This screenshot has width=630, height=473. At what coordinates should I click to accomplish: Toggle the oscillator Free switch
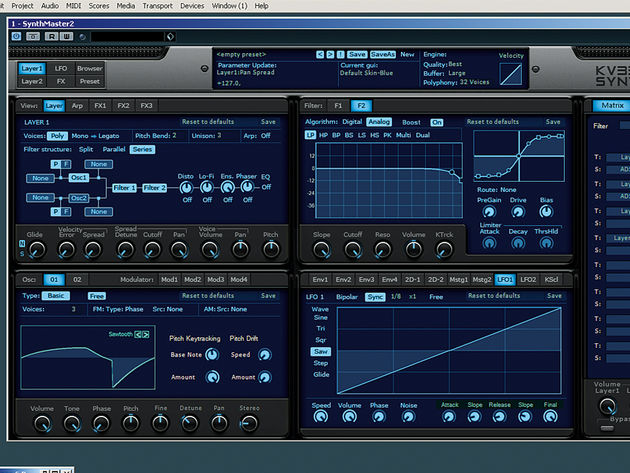[96, 296]
